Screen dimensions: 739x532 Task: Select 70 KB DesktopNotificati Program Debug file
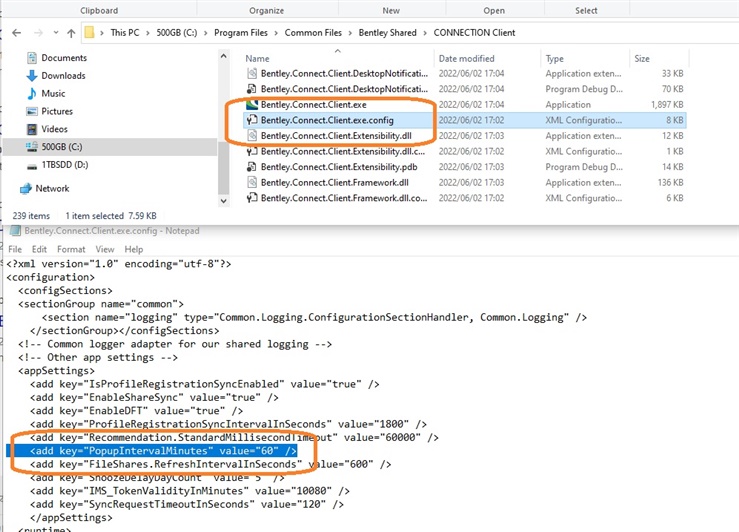(344, 89)
